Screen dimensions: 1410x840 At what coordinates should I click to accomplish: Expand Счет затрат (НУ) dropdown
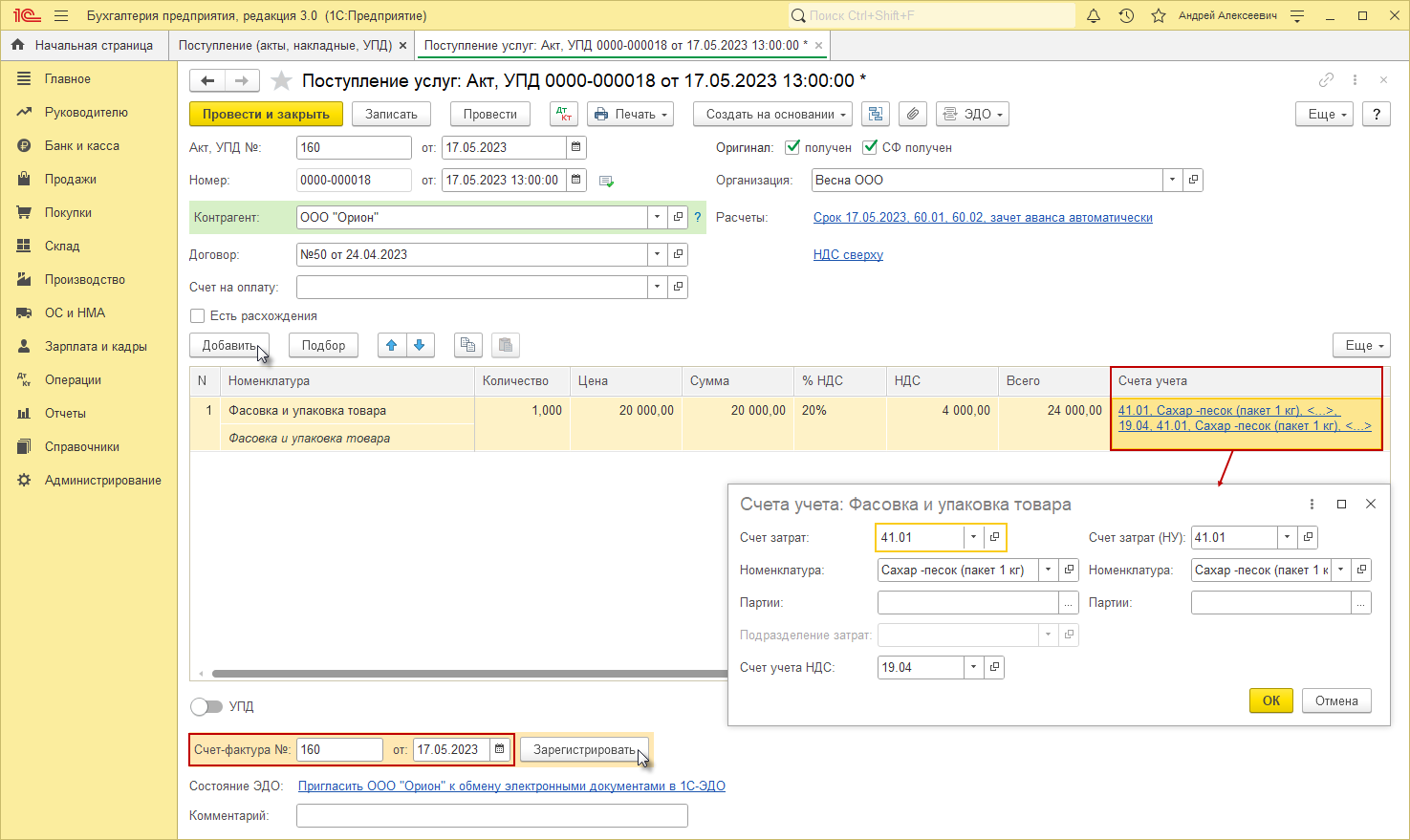pyautogui.click(x=1287, y=537)
